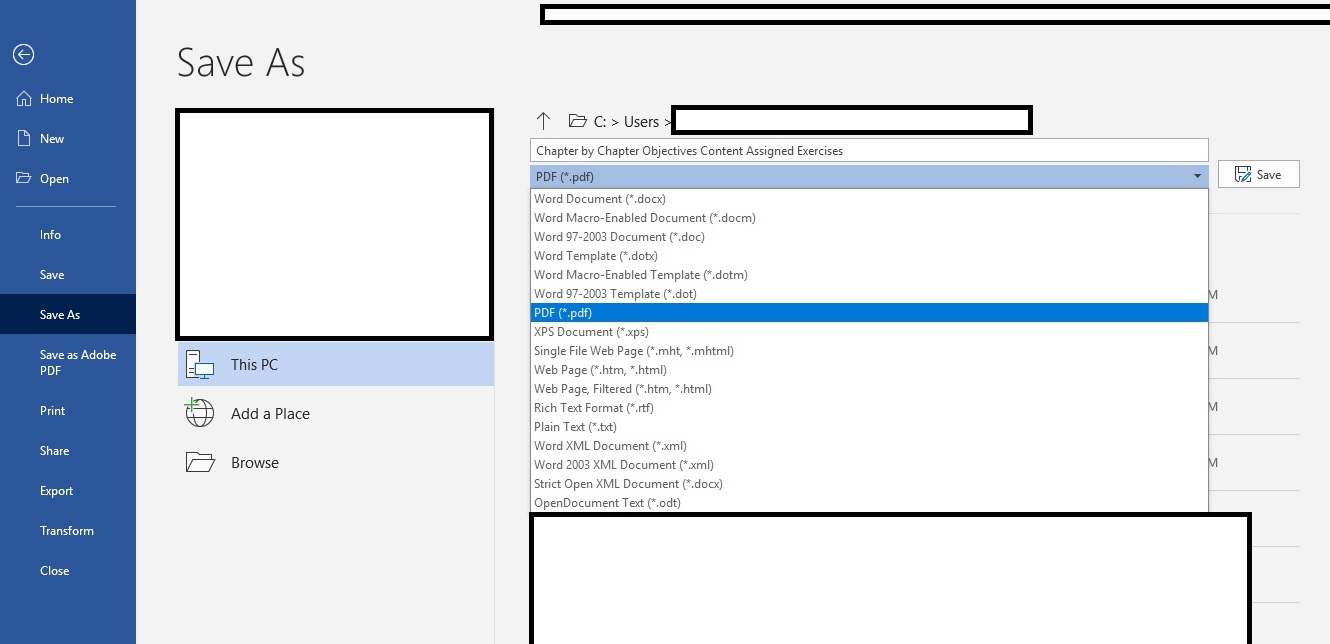1330x644 pixels.
Task: Select Word Template (*.dotx) option
Action: [x=869, y=256]
